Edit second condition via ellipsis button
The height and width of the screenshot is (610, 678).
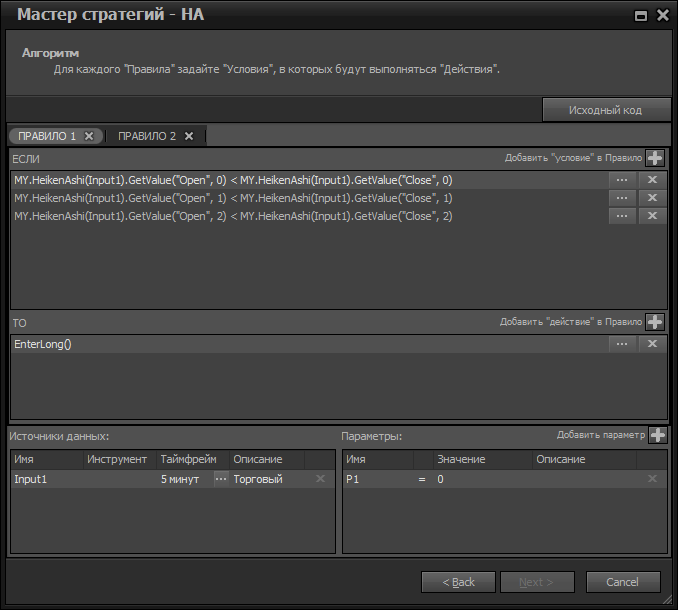click(622, 198)
